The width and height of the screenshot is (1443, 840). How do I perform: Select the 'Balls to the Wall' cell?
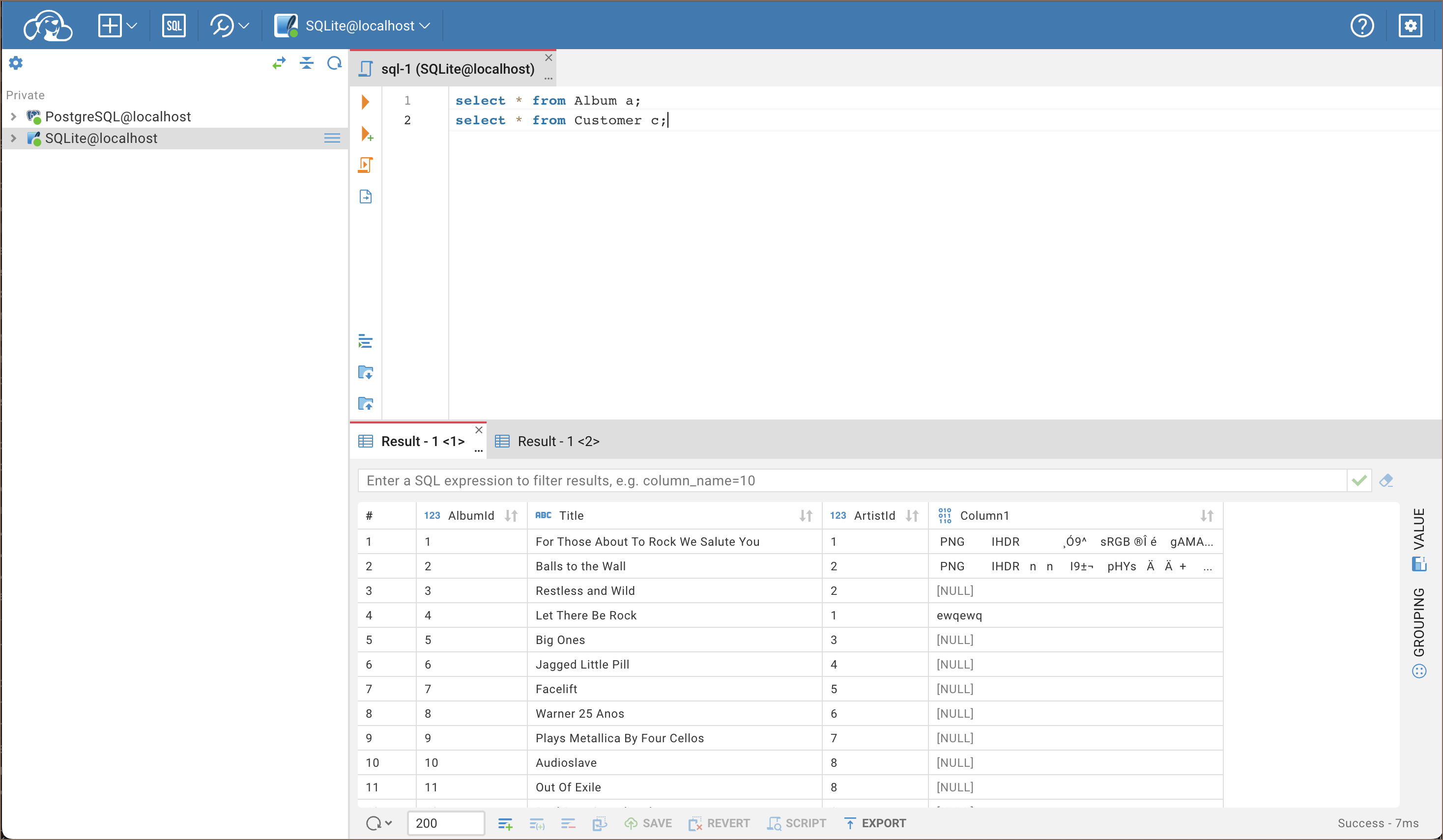click(674, 566)
